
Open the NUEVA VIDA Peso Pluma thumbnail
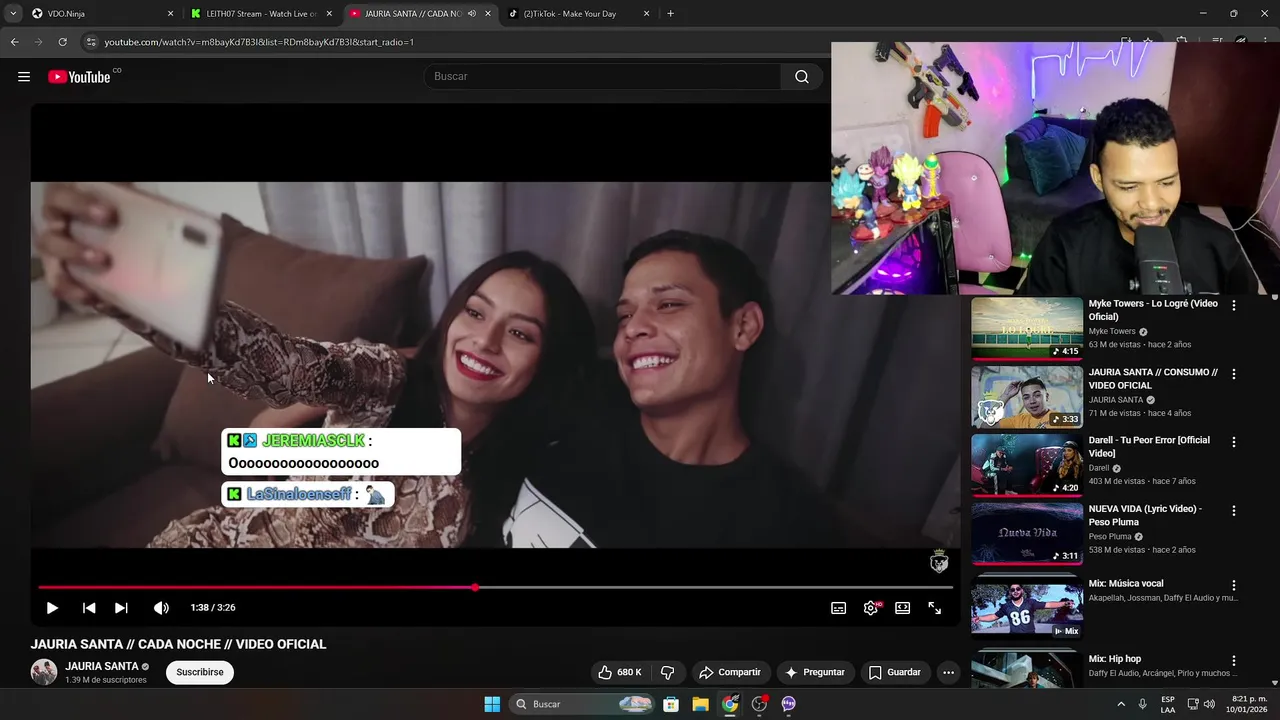1027,533
